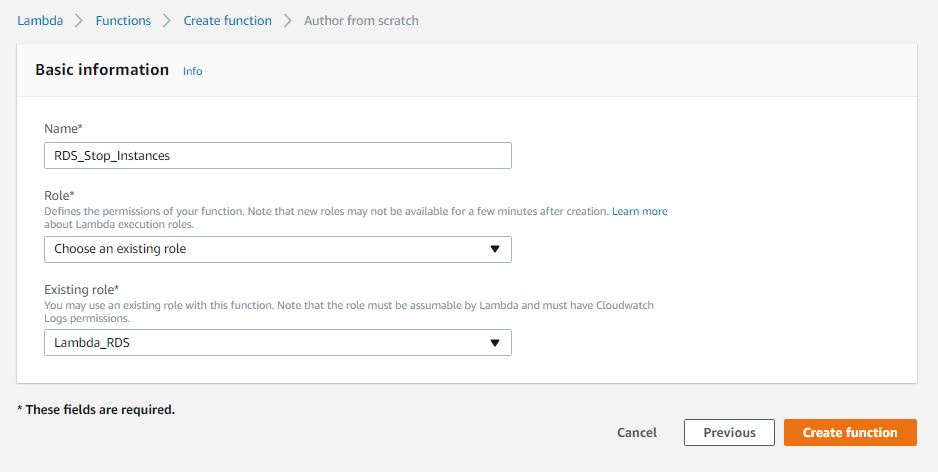Open the Info link beside Basic information
The height and width of the screenshot is (472, 938).
pos(192,71)
